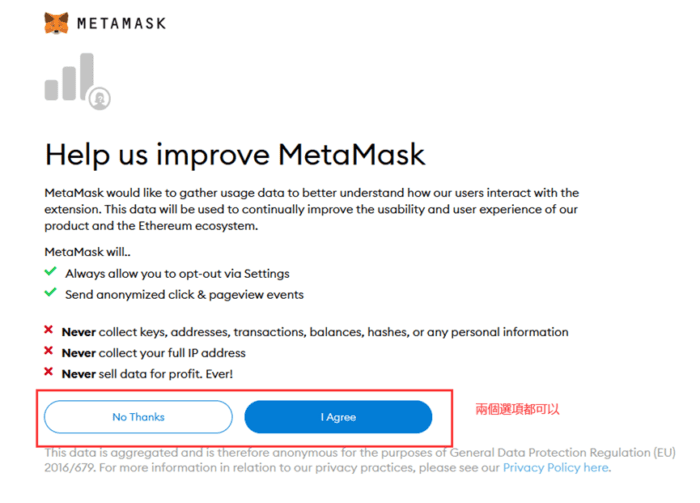Screen dimensions: 700x503
Task: Click red X beside Never sell data
Action: point(49,372)
